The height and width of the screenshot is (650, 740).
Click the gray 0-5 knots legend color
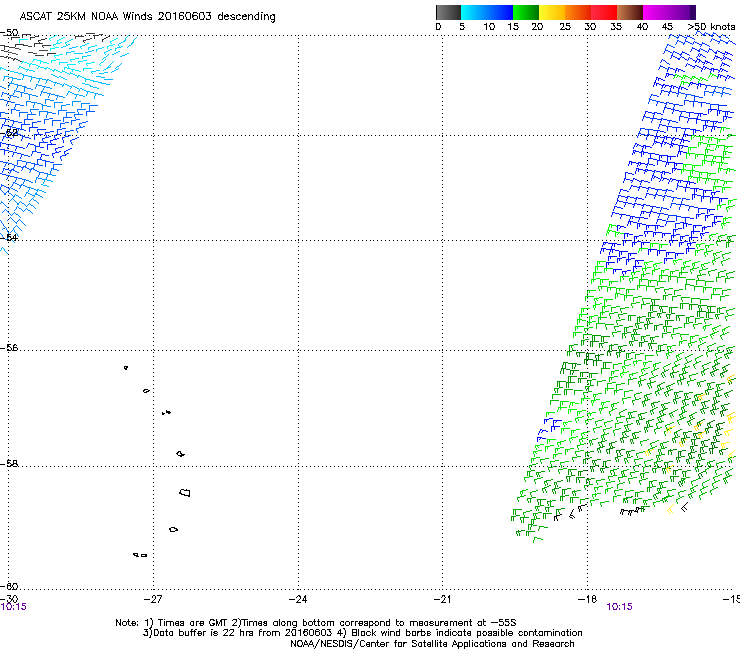point(448,12)
